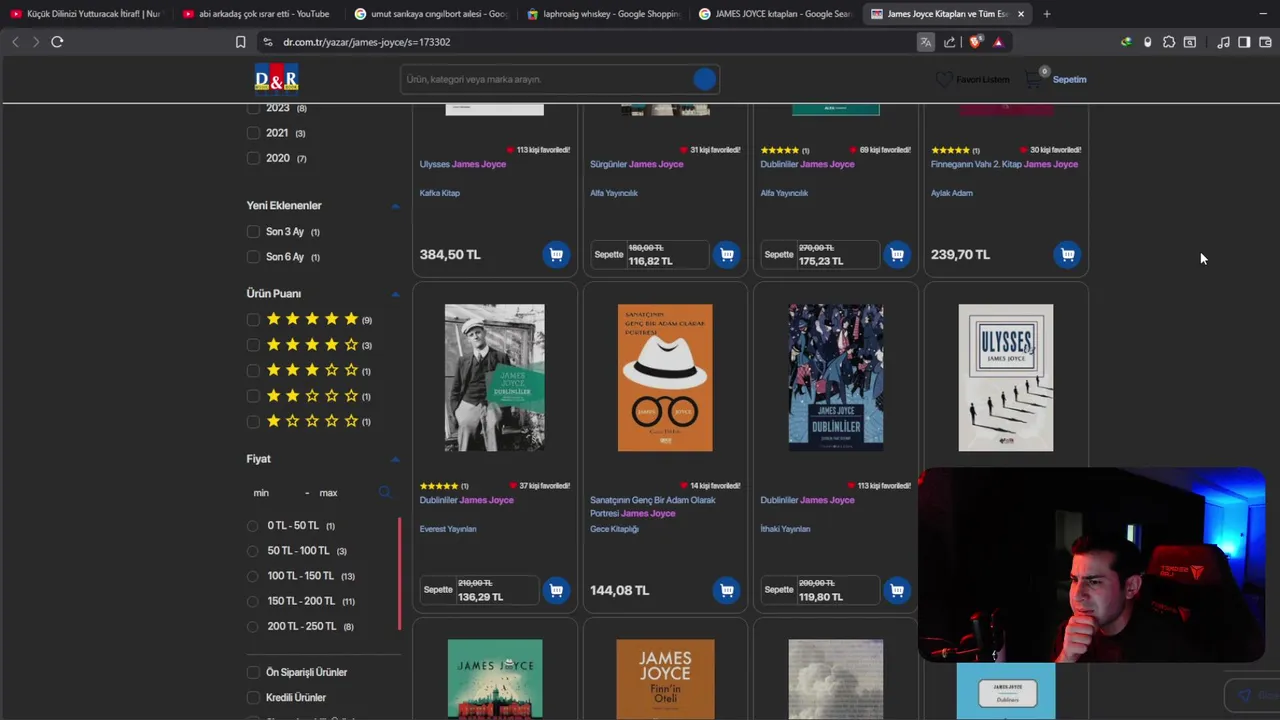Screen dimensions: 1280x720
Task: Add Finneganın Vahı 239,70 TL to cart
Action: click(1067, 254)
